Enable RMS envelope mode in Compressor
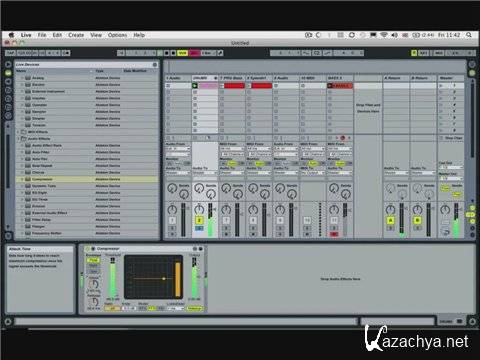 pos(93,266)
